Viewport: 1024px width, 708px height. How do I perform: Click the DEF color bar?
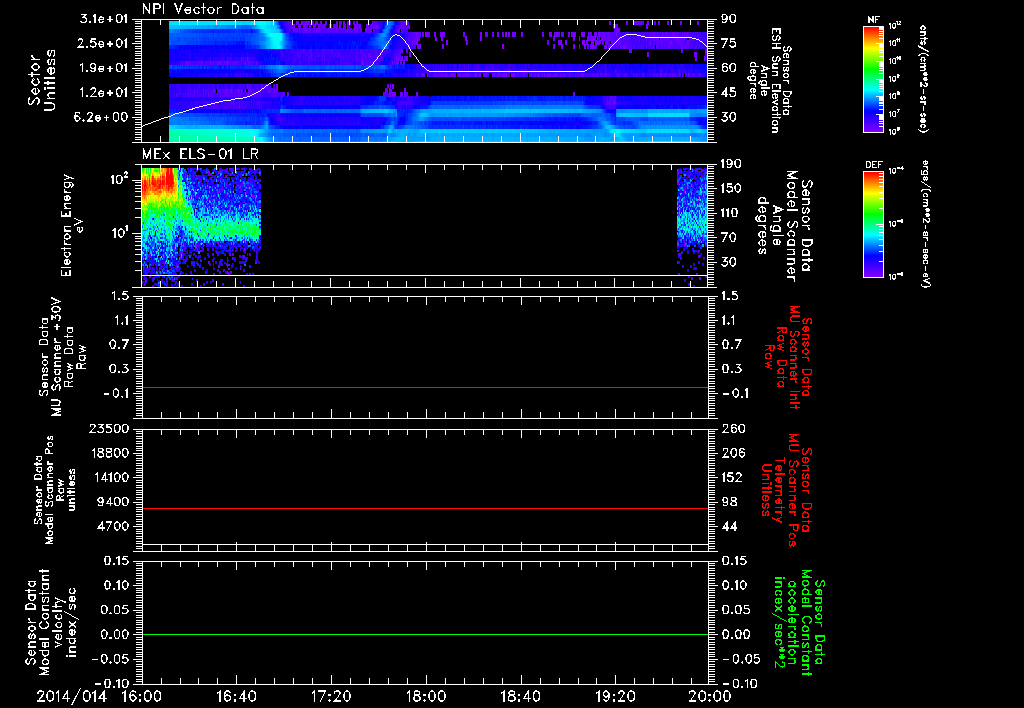pos(873,224)
